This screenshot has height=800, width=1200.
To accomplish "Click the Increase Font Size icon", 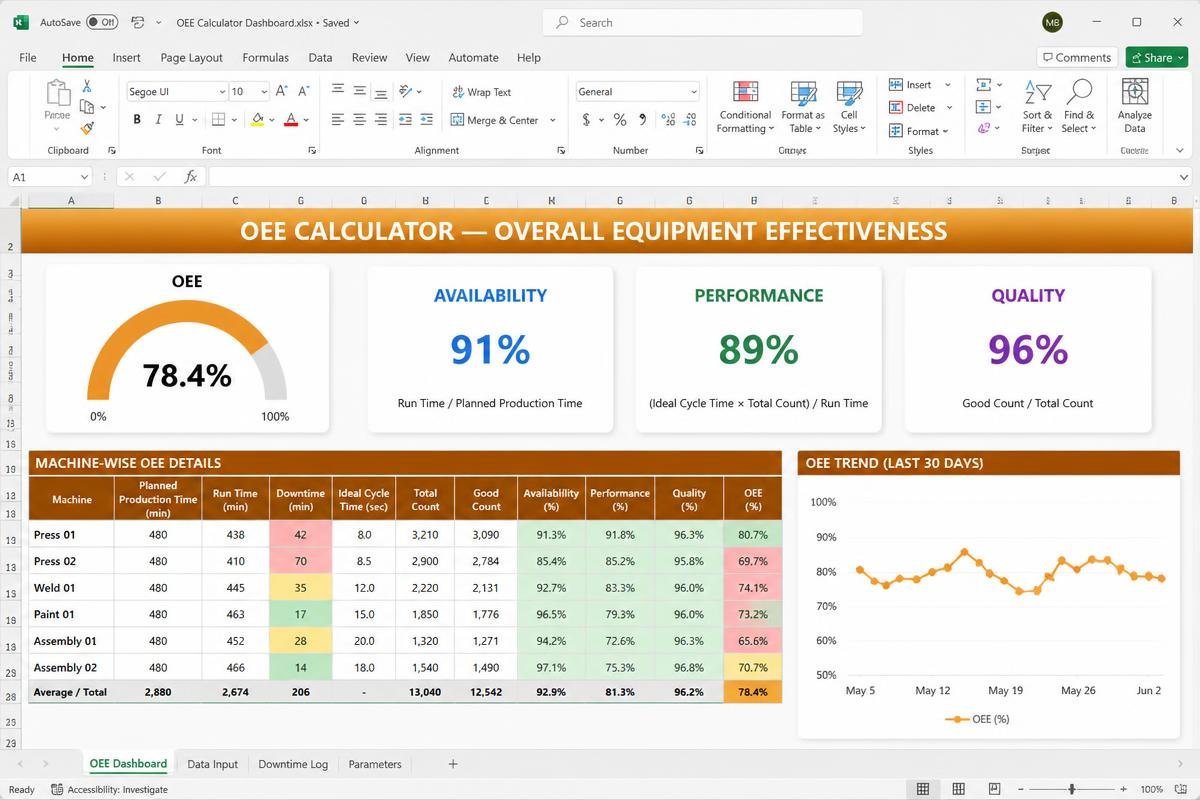I will click(x=282, y=91).
